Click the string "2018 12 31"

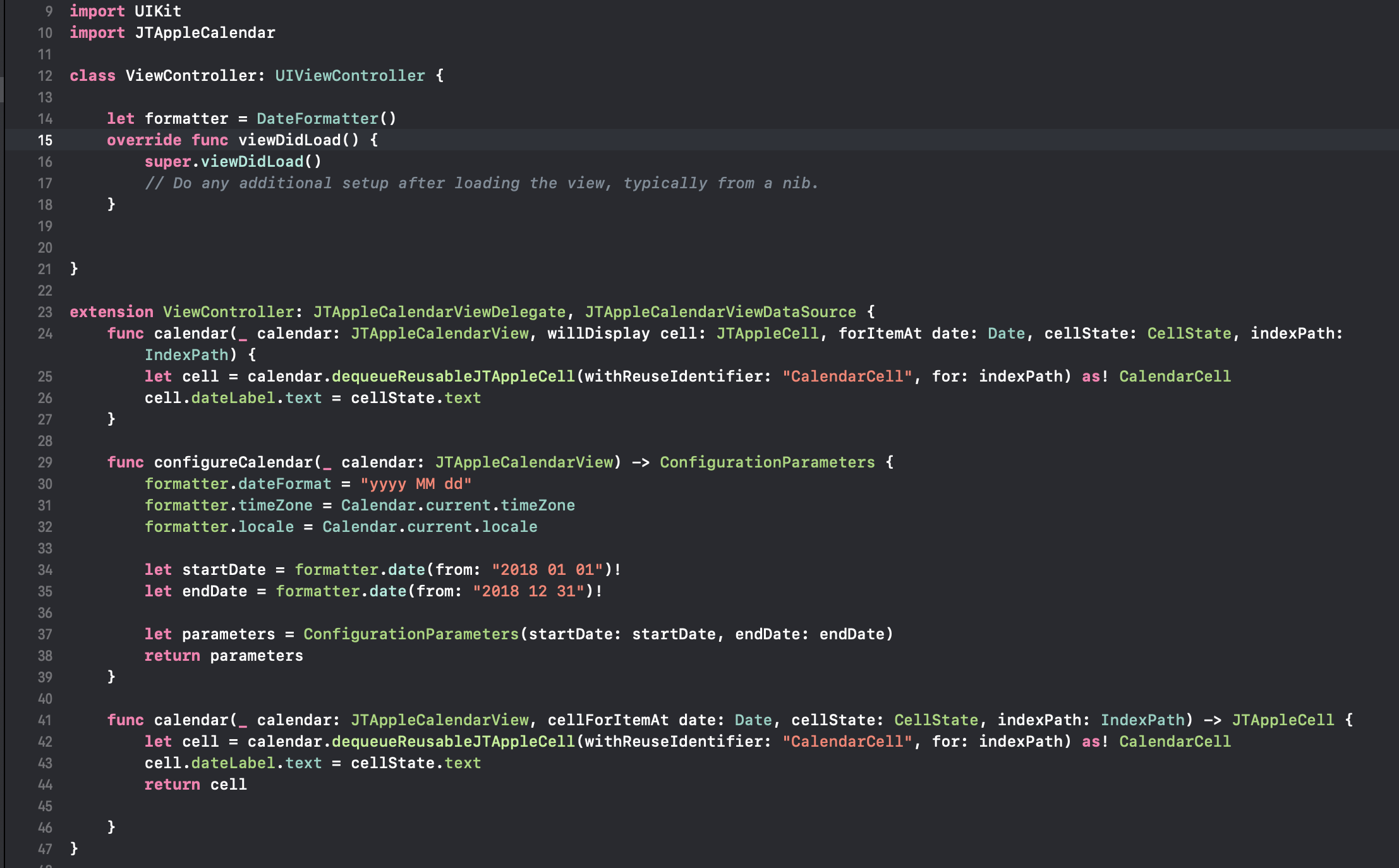pyautogui.click(x=528, y=591)
